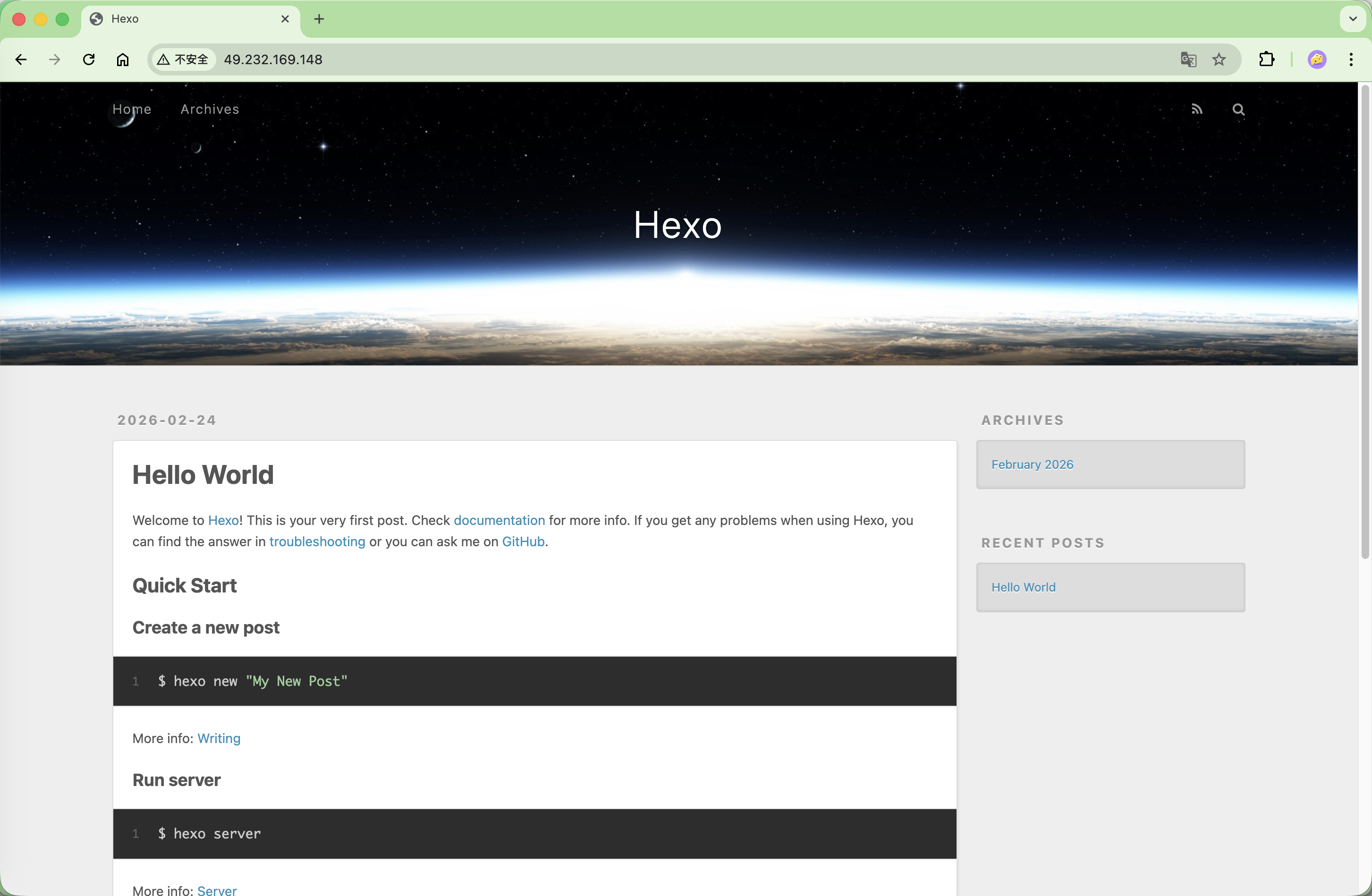Reload the page with the refresh icon
This screenshot has width=1372, height=896.
(x=89, y=59)
